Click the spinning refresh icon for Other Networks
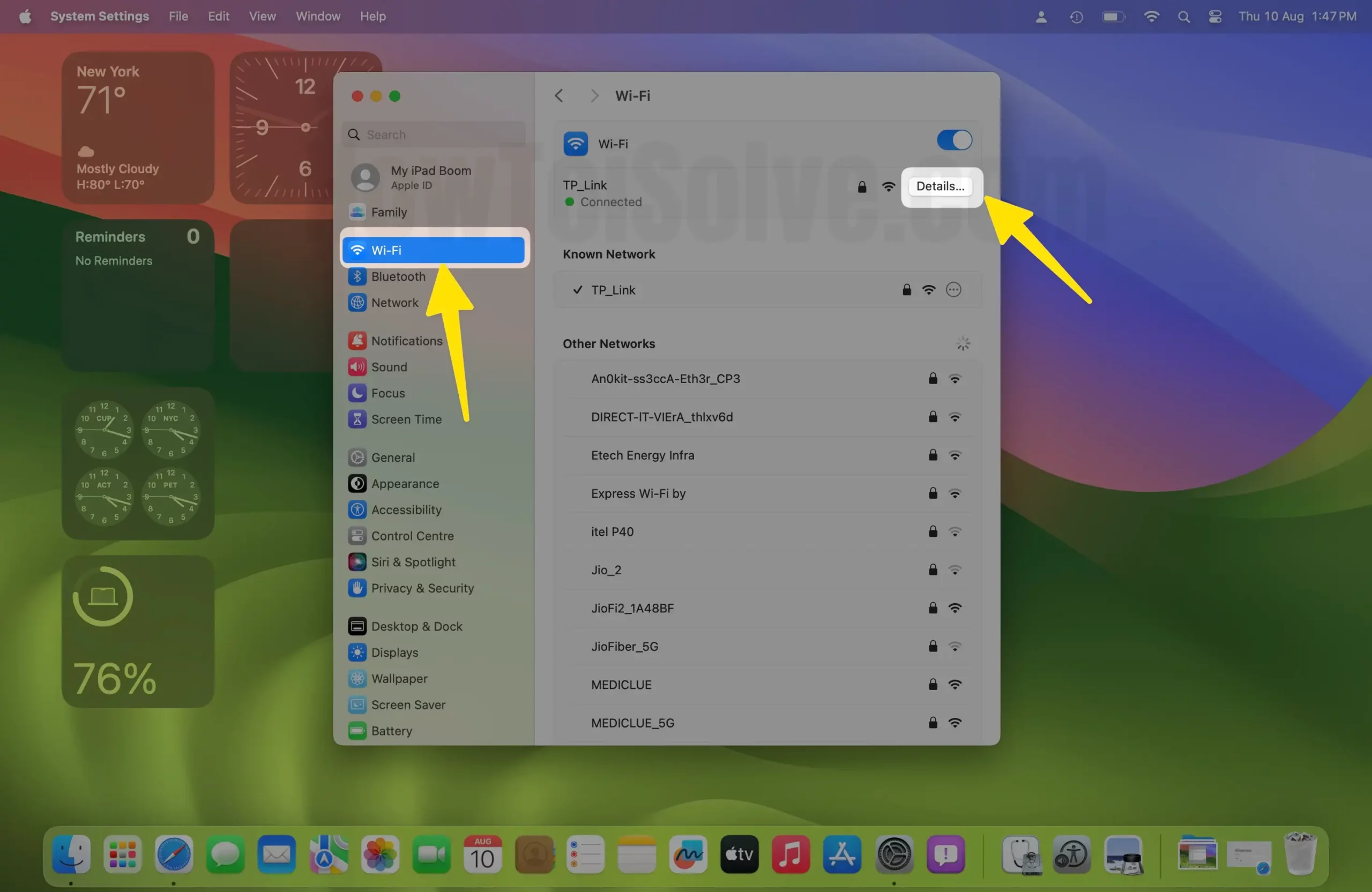The width and height of the screenshot is (1372, 892). (962, 344)
